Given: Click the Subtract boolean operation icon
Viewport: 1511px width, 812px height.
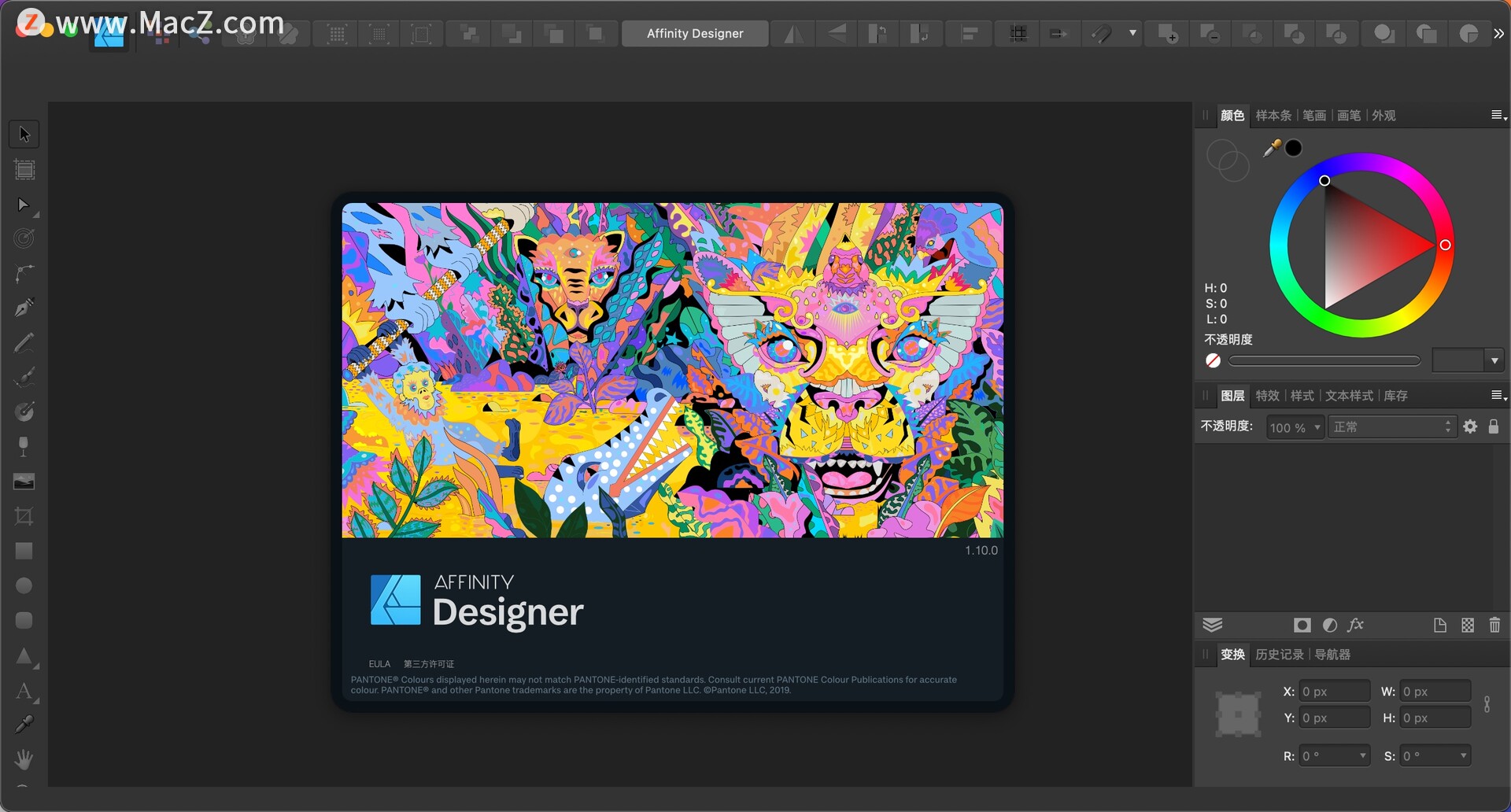Looking at the screenshot, I should point(1210,34).
